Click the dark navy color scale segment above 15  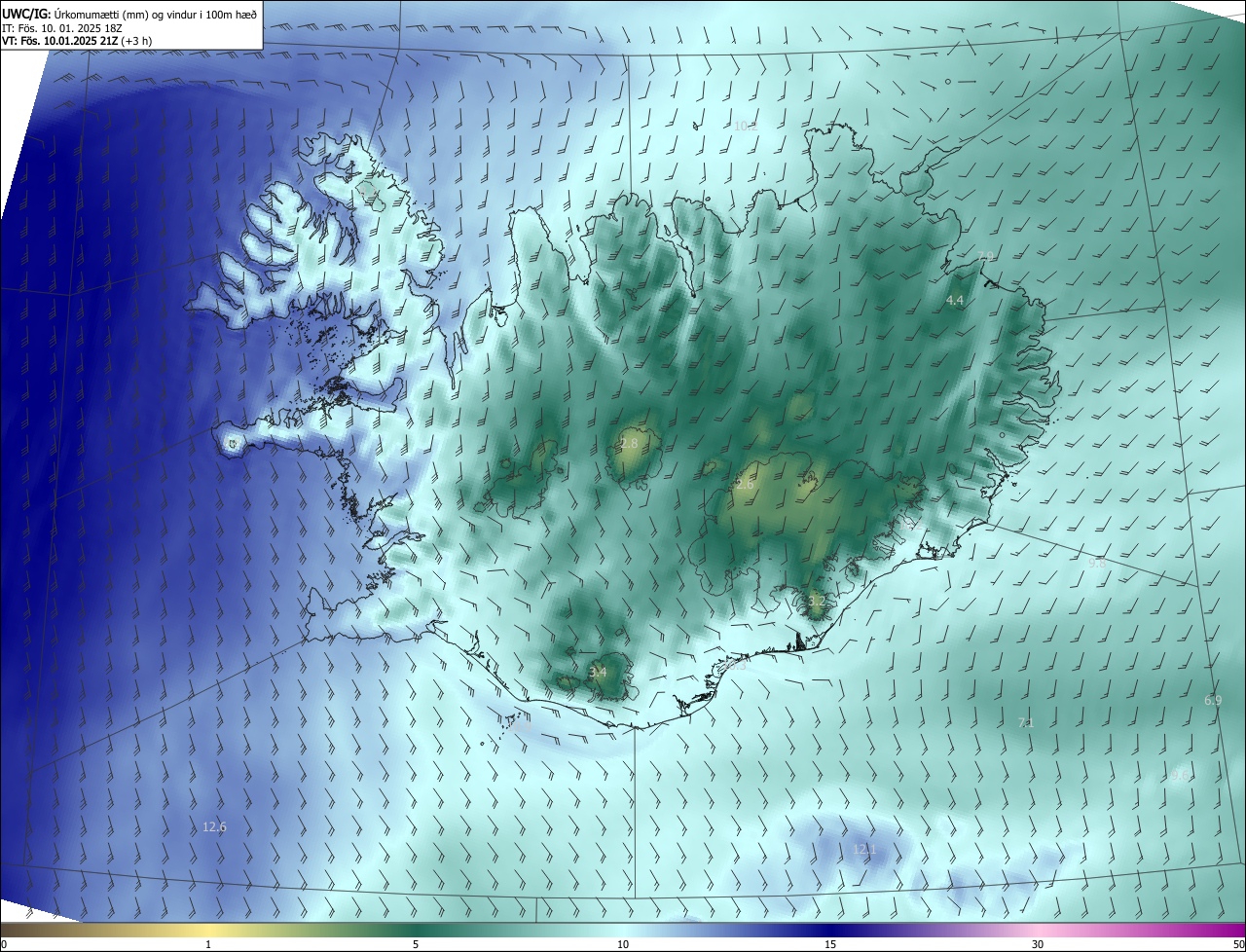[x=830, y=930]
